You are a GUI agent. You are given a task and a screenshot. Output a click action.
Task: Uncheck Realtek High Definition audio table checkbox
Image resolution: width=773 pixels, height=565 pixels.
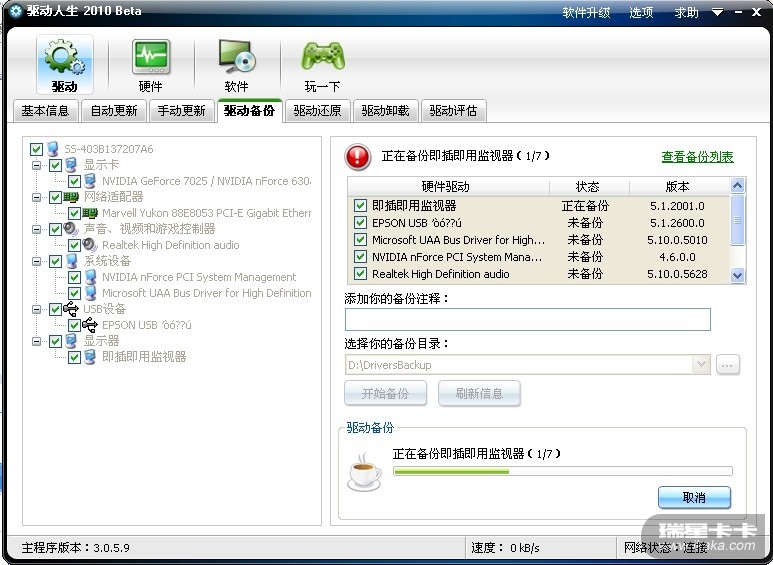pyautogui.click(x=360, y=274)
